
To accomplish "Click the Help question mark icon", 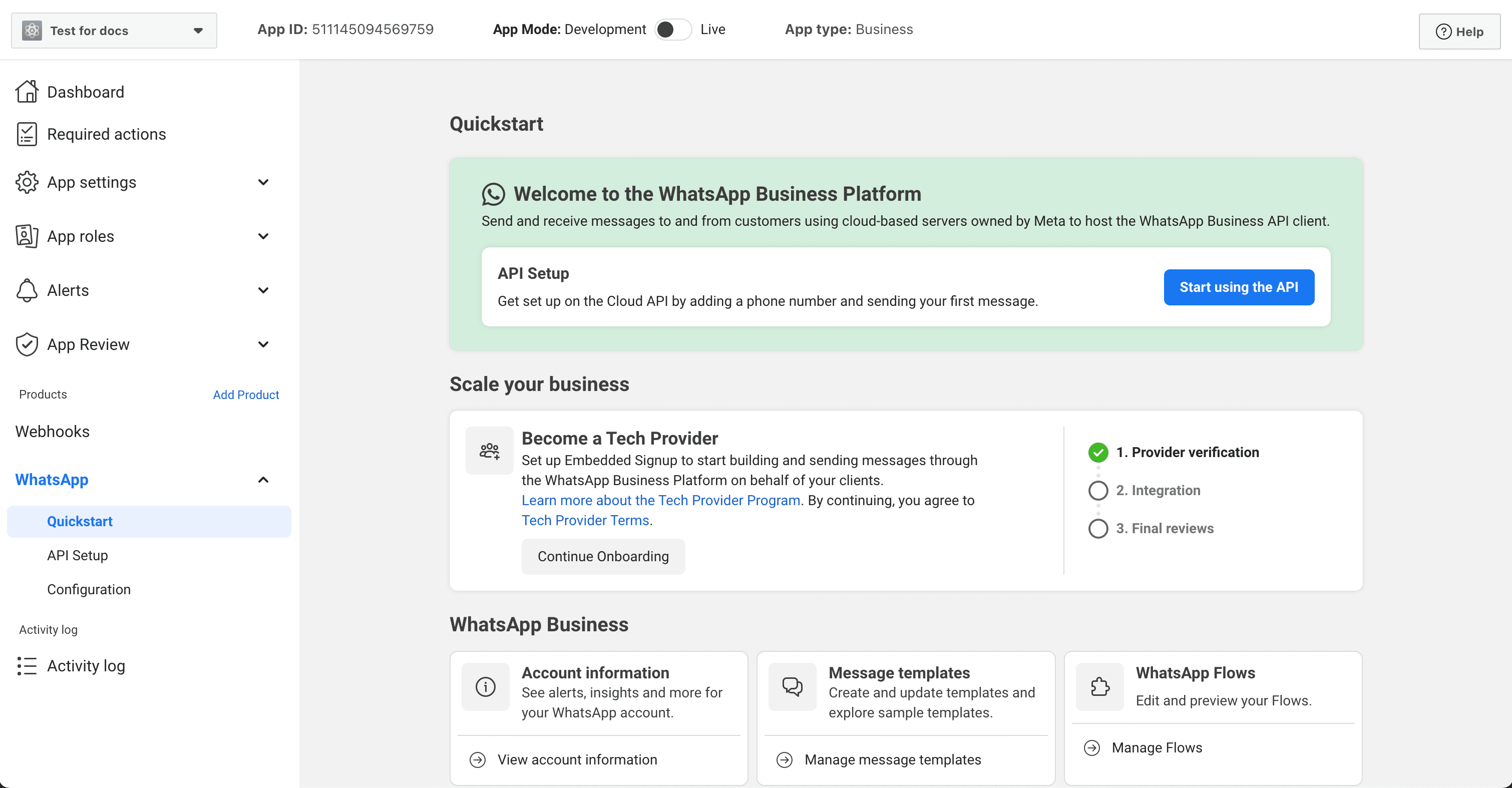I will click(1443, 32).
